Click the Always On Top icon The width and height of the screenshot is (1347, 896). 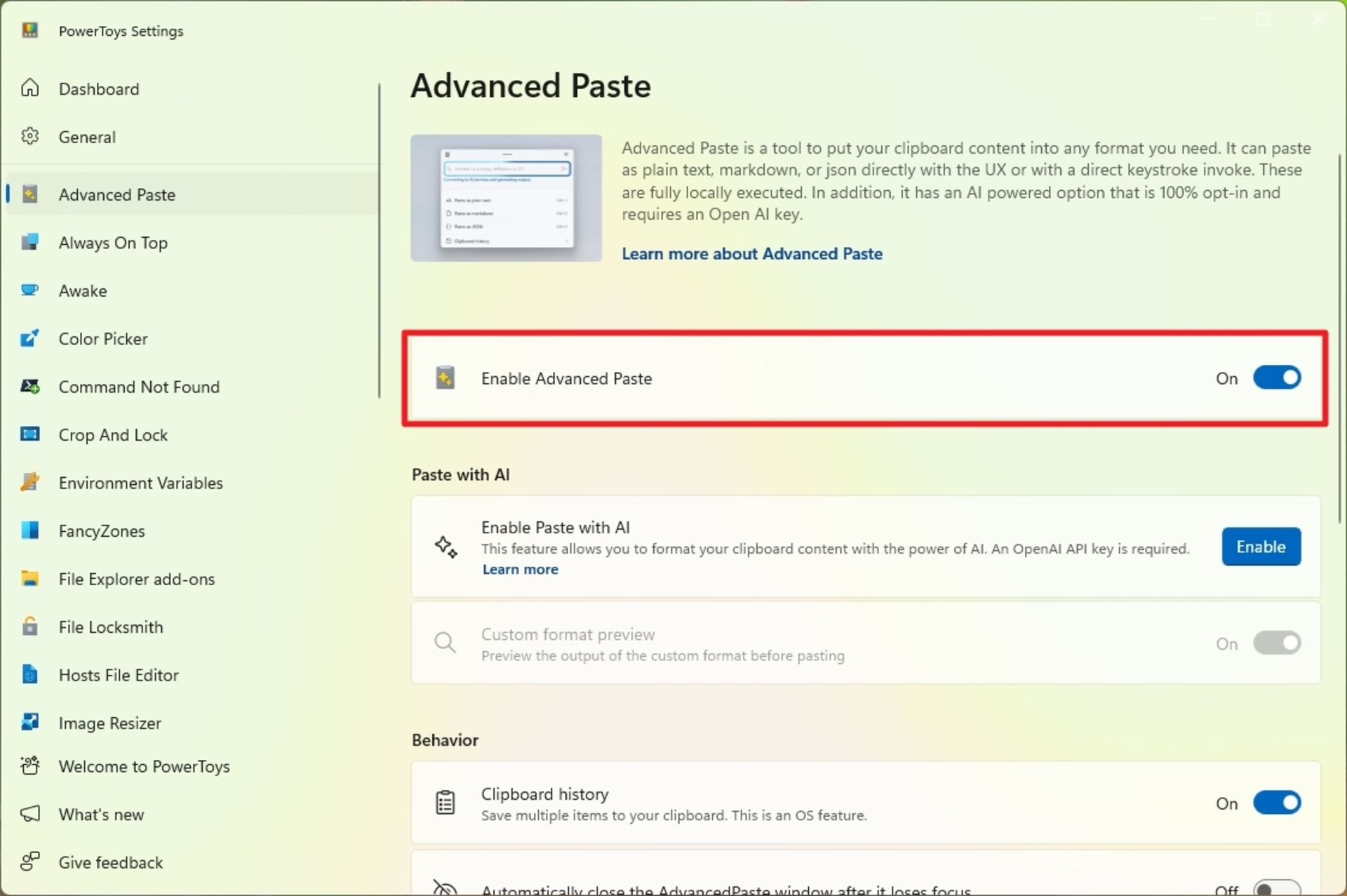click(x=29, y=242)
